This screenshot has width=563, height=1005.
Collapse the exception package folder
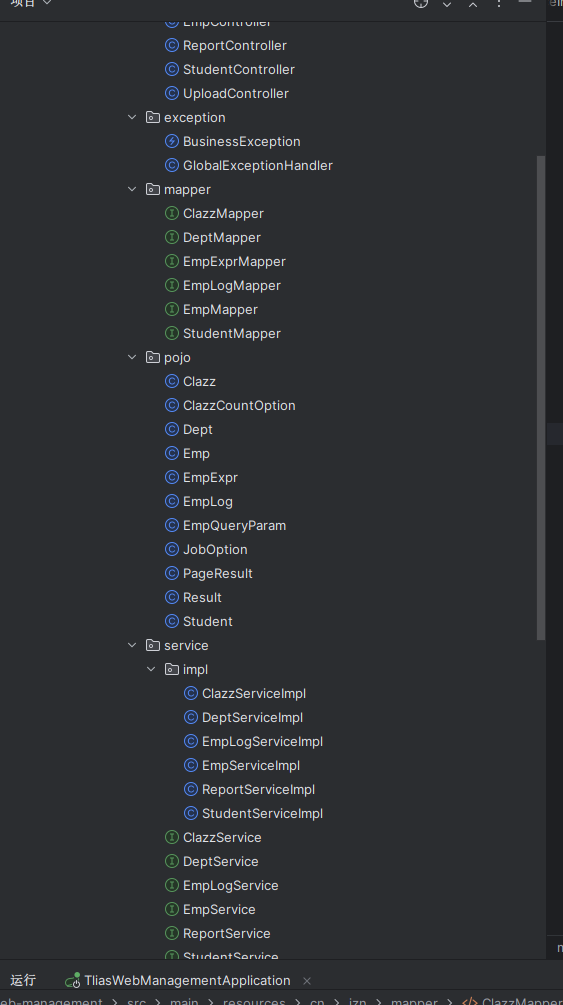point(132,117)
